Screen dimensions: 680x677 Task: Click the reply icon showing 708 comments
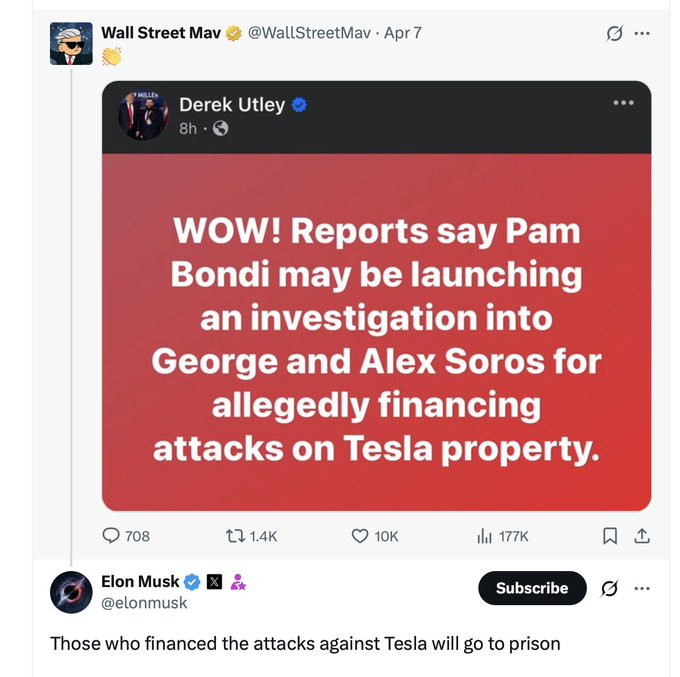click(x=112, y=536)
